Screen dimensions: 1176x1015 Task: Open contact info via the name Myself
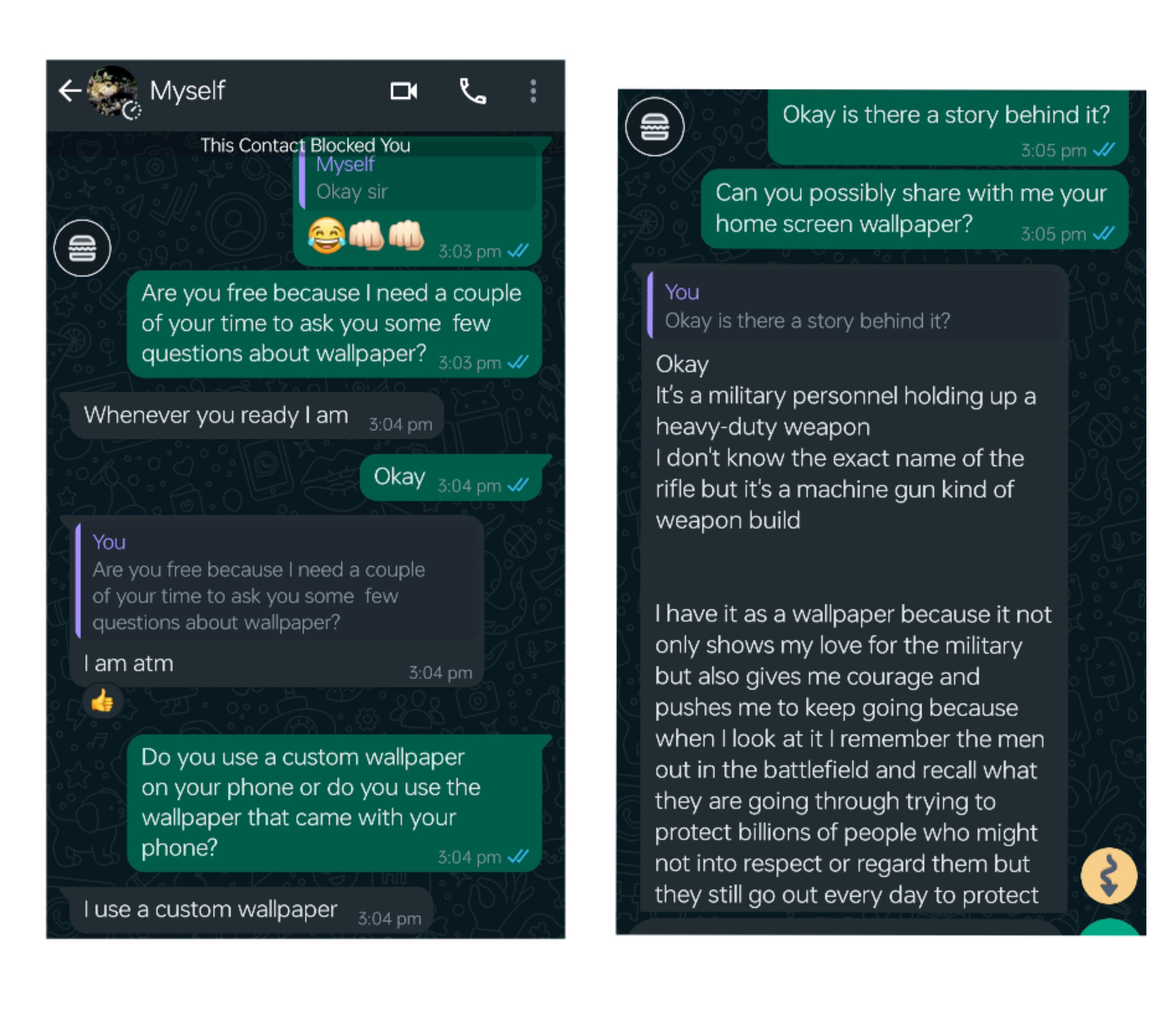tap(188, 91)
